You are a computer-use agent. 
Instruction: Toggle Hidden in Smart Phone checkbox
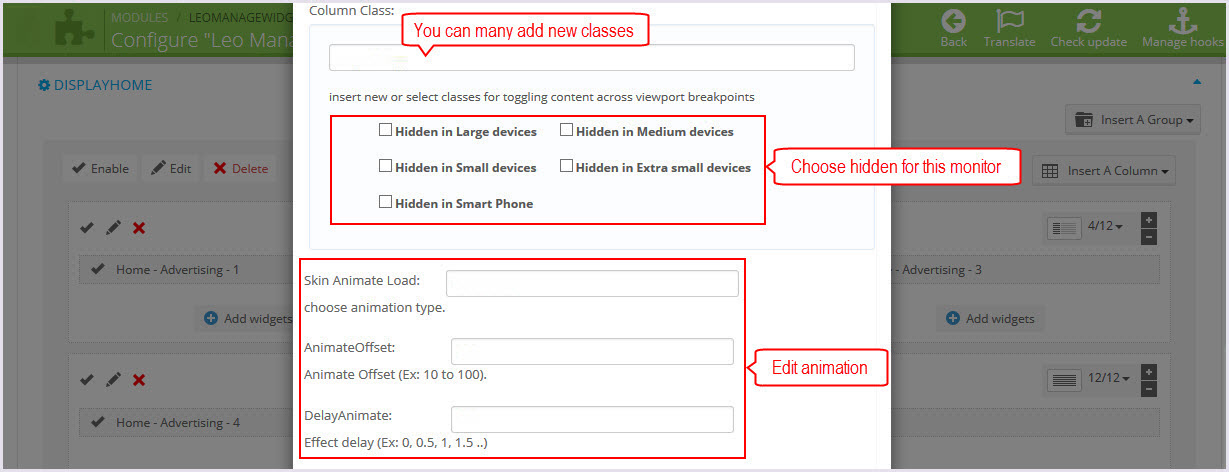coord(385,202)
